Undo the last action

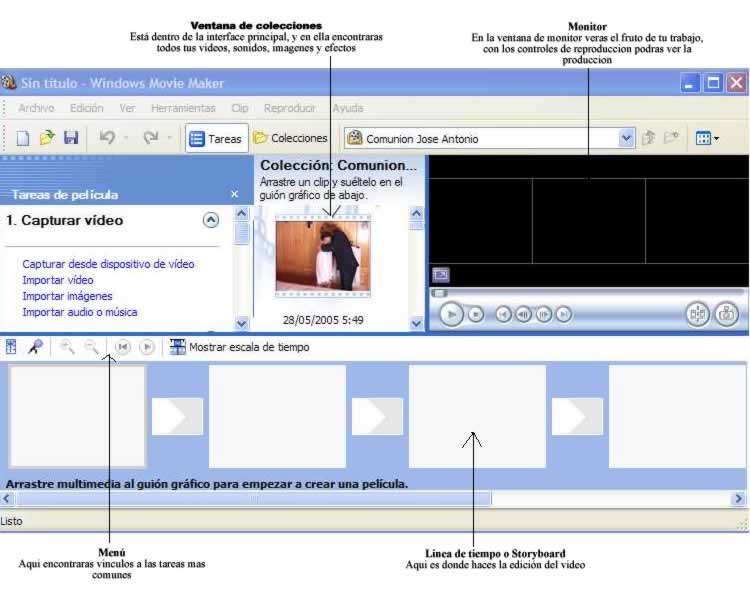point(107,138)
